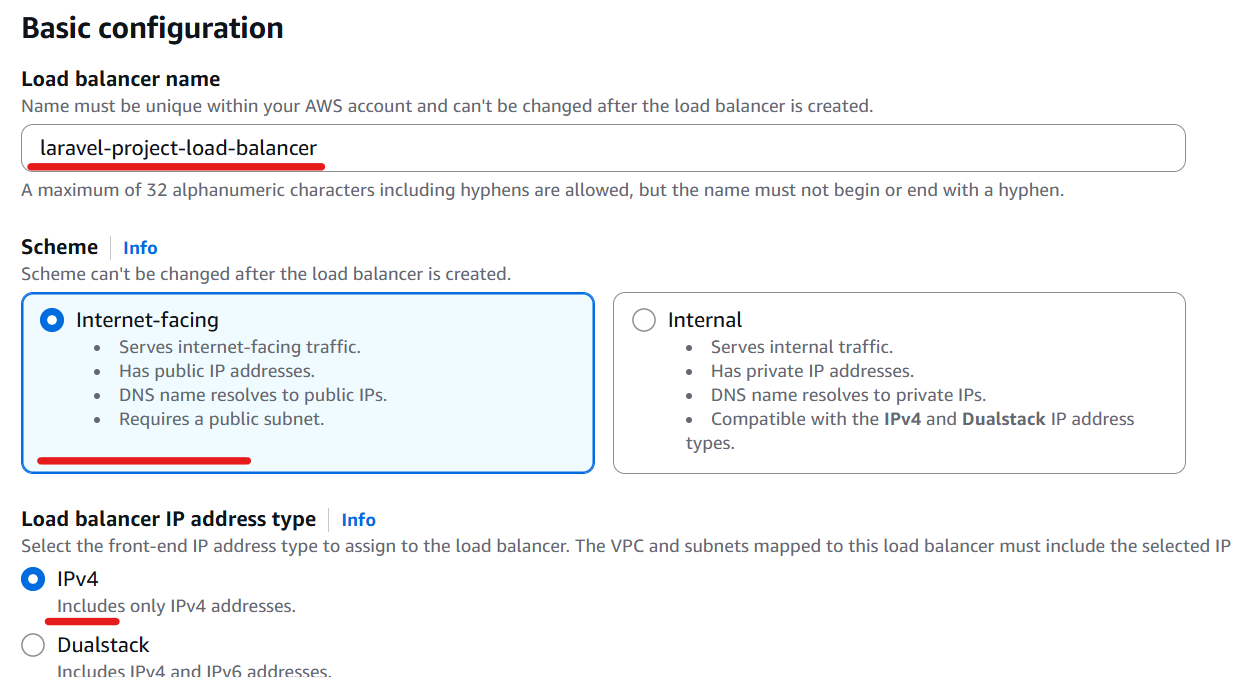Click the "Load balancer name" field label
1233x679 pixels.
click(x=121, y=79)
